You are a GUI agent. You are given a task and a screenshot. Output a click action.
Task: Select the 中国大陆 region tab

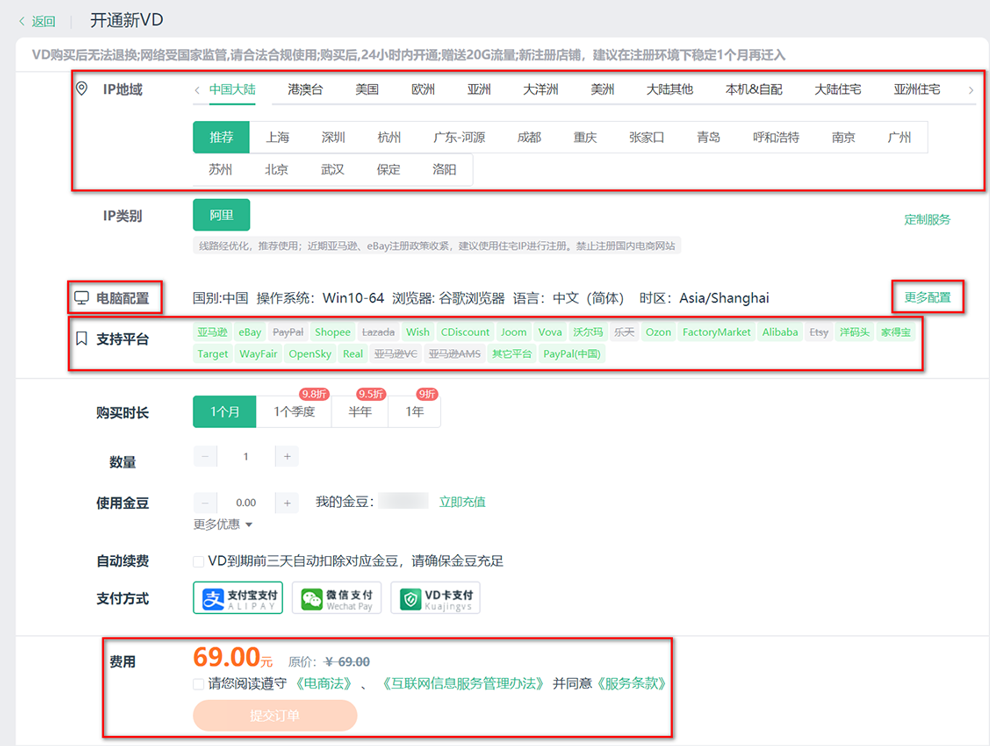tap(232, 90)
